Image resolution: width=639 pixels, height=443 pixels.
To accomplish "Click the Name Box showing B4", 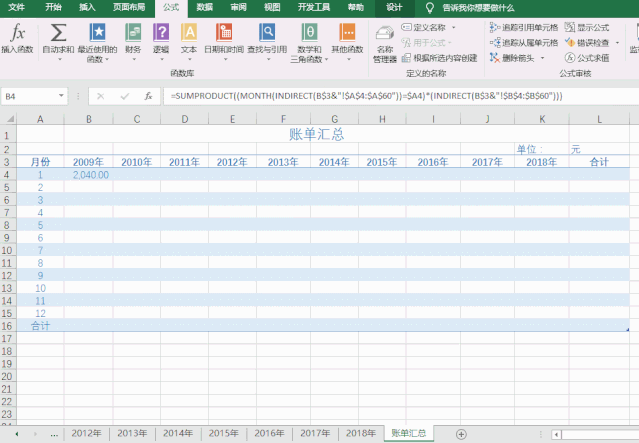I will click(29, 97).
